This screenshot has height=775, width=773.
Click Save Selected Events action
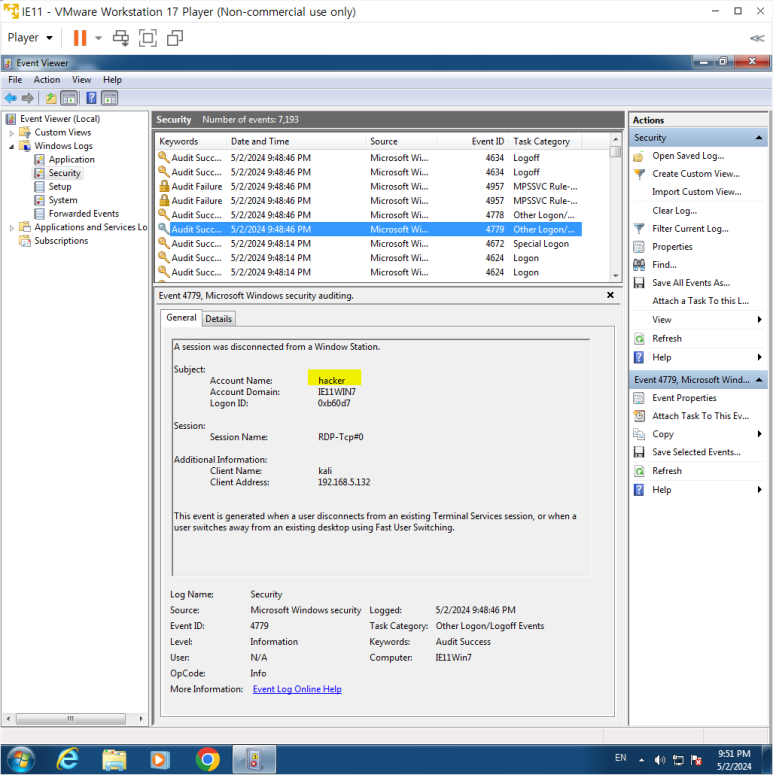(x=696, y=452)
